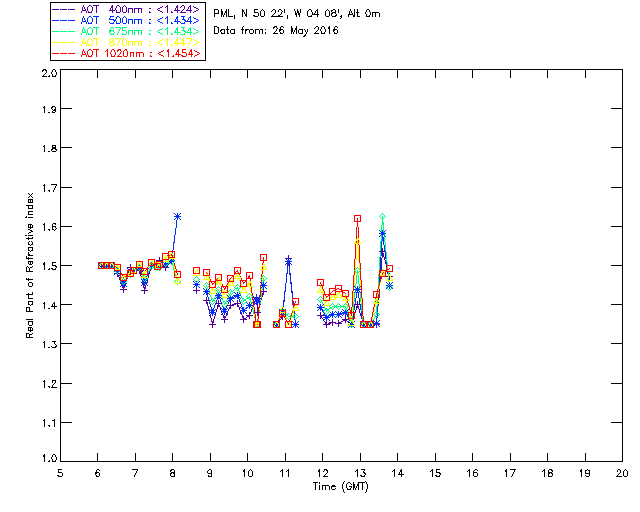The image size is (640, 512).
Task: Click the x-axis tick label 14
Action: tap(398, 473)
